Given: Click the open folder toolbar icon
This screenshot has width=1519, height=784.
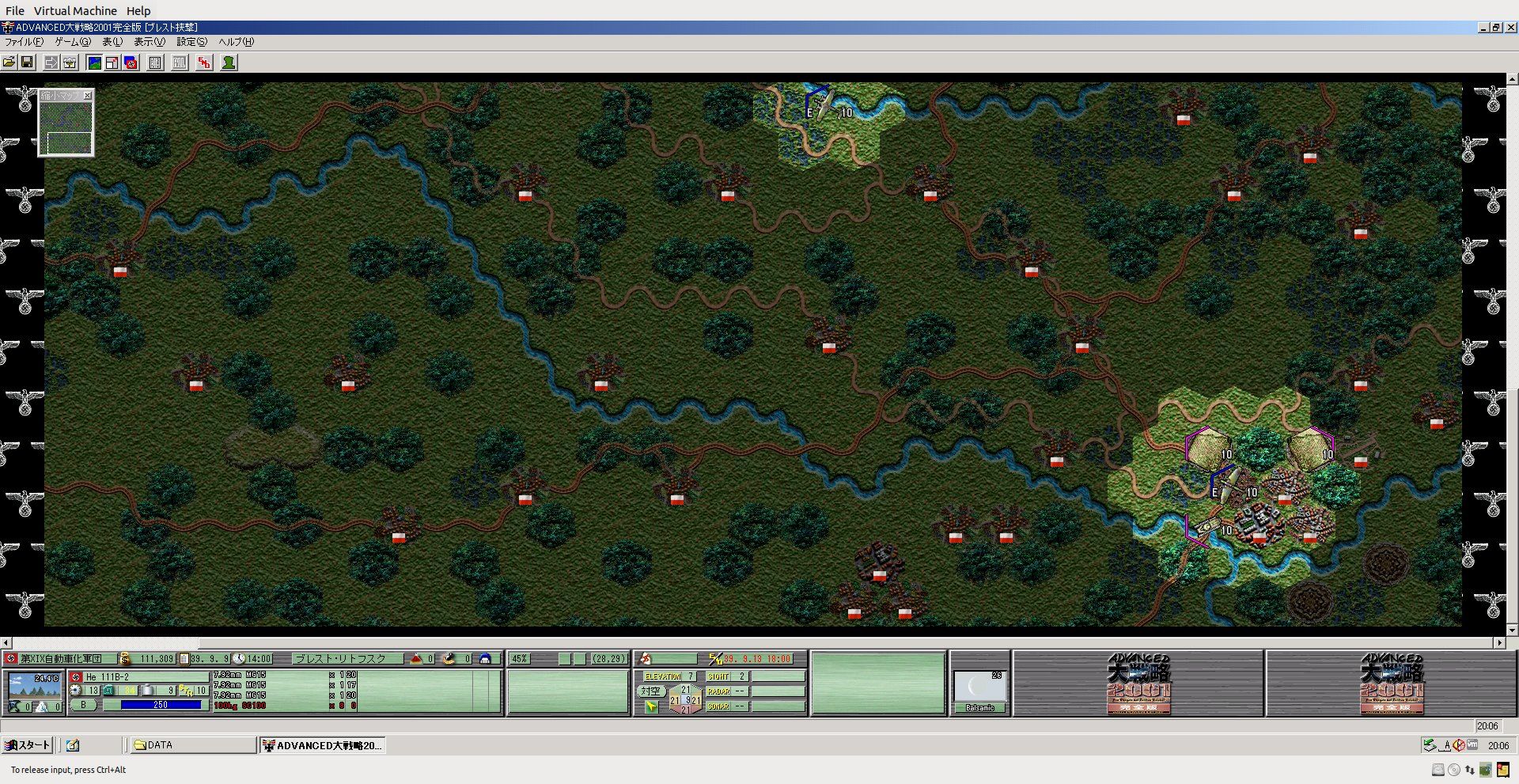Looking at the screenshot, I should coord(9,62).
